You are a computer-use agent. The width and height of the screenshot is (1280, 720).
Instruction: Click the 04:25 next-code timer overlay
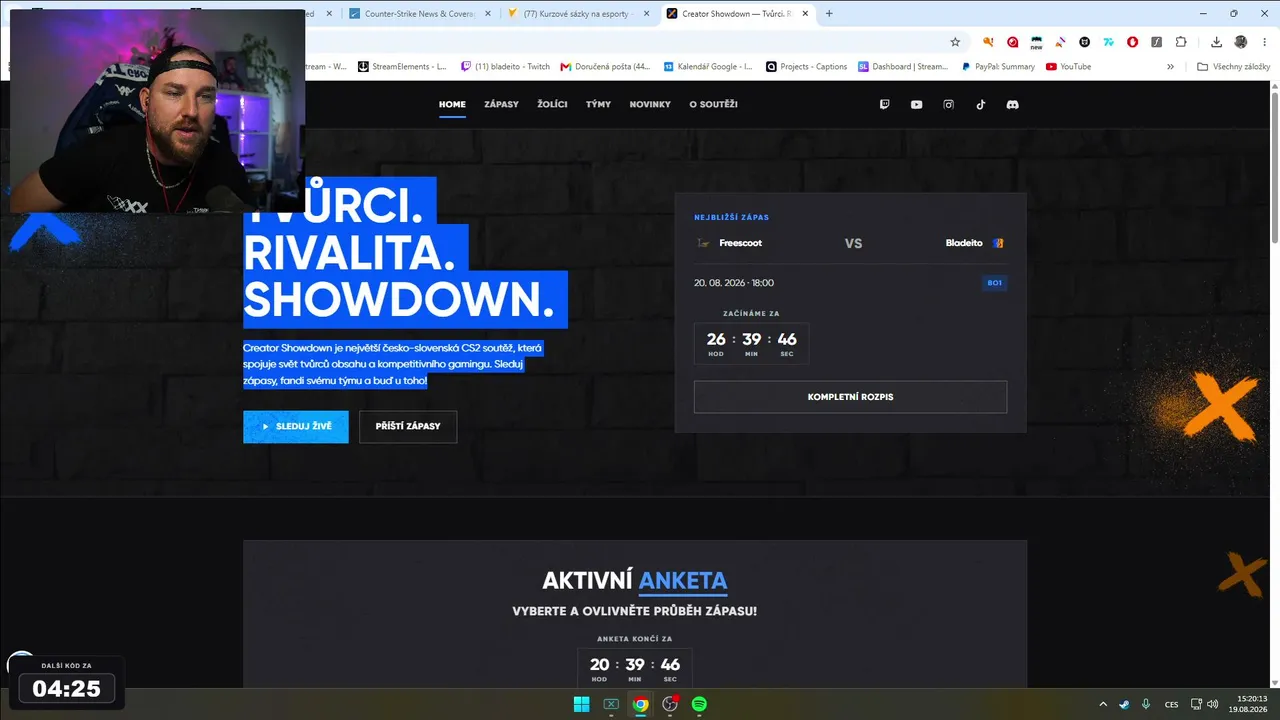pos(67,688)
